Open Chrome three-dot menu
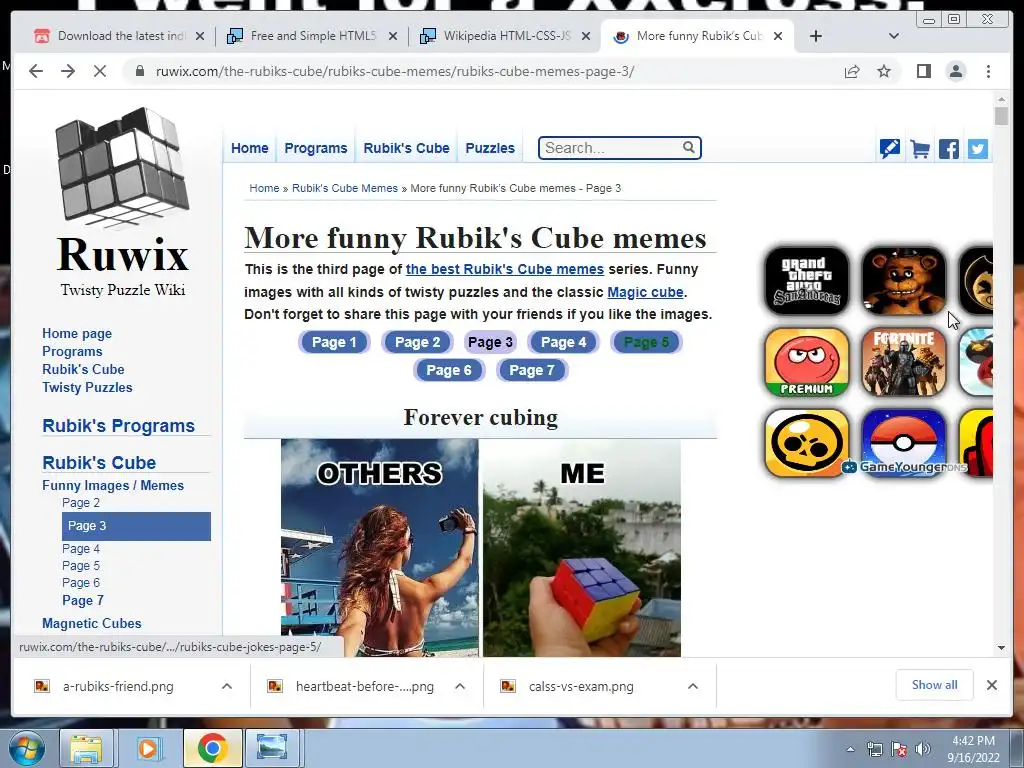1024x768 pixels. coord(988,71)
